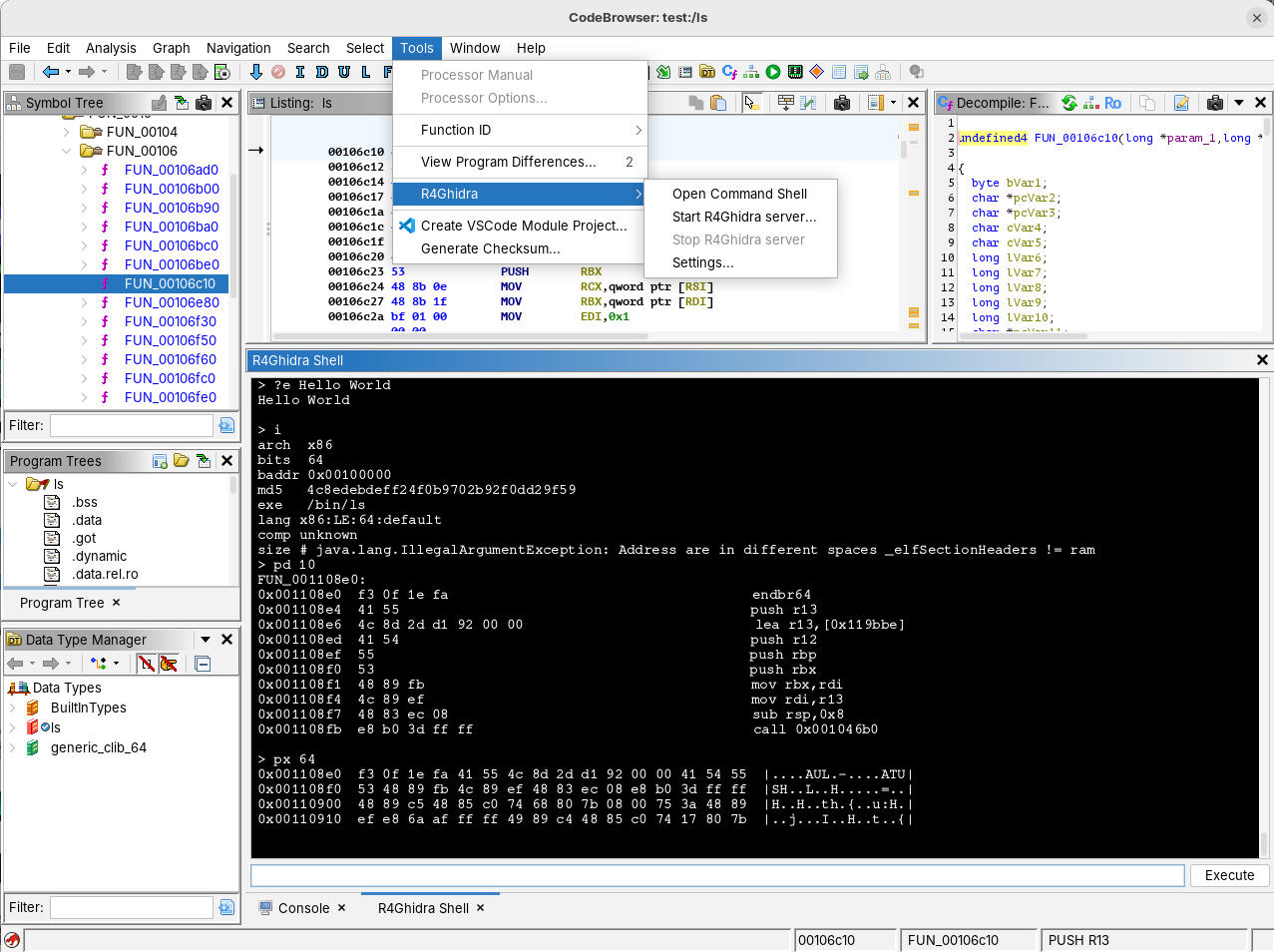Click the R4Ghidra command input field
Screen dimensions: 1274x952
(716, 875)
